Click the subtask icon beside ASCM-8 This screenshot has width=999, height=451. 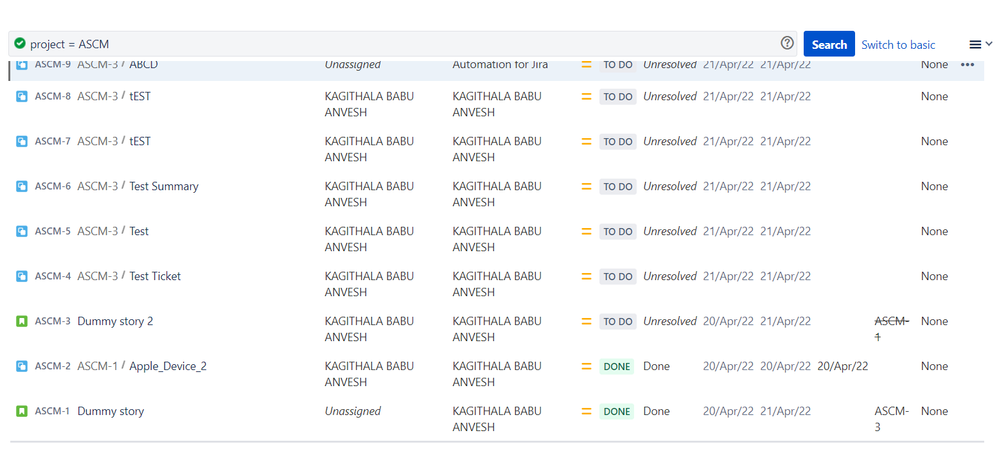coord(22,97)
